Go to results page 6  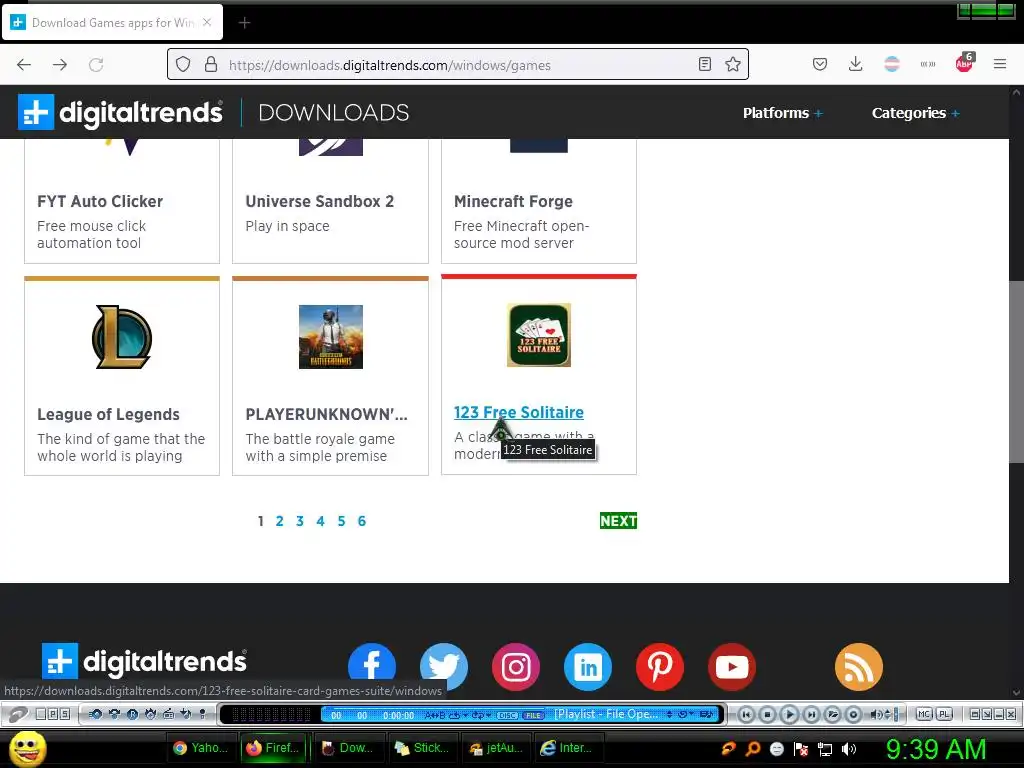coord(362,521)
